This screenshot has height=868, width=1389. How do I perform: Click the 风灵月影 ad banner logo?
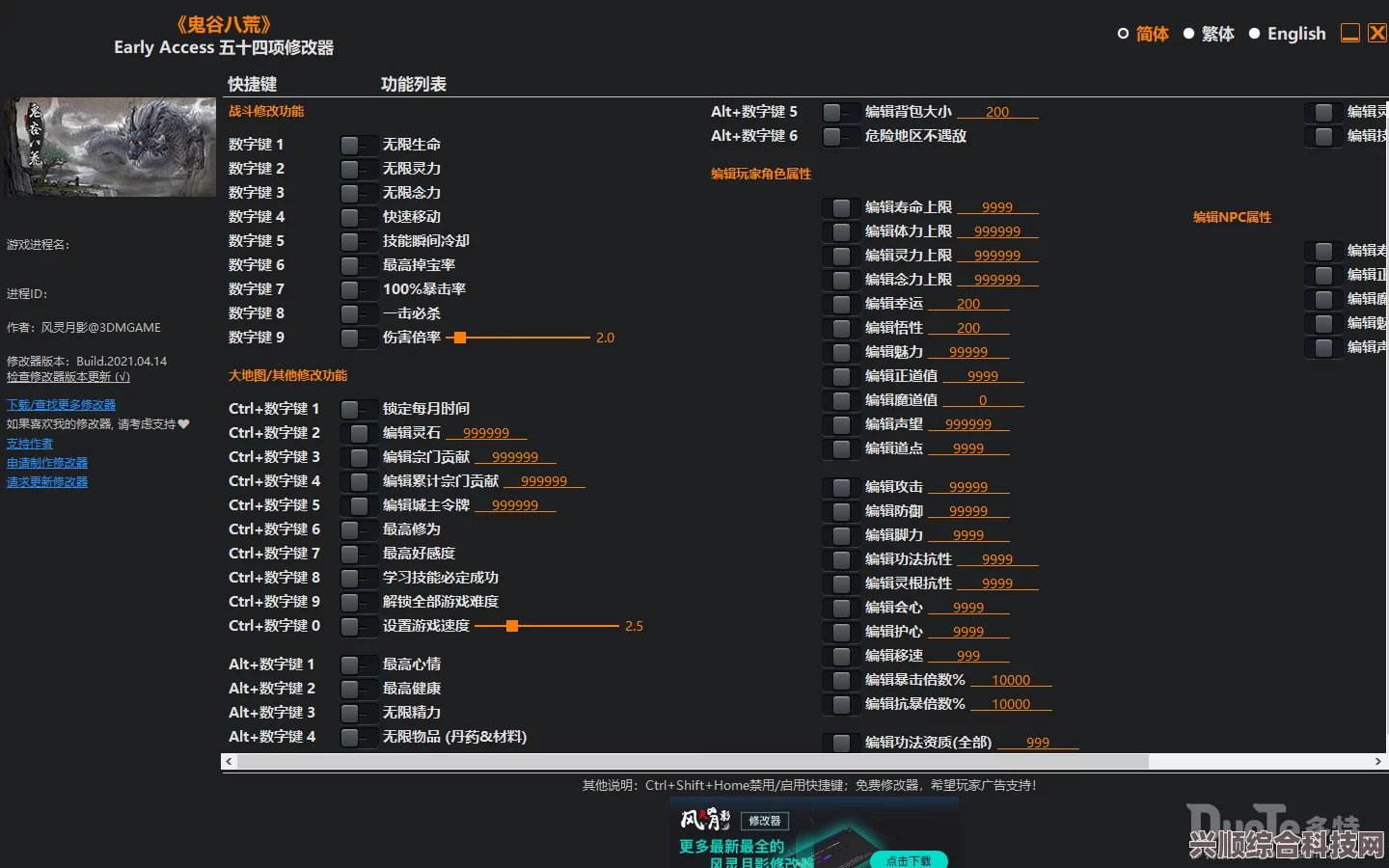click(705, 820)
